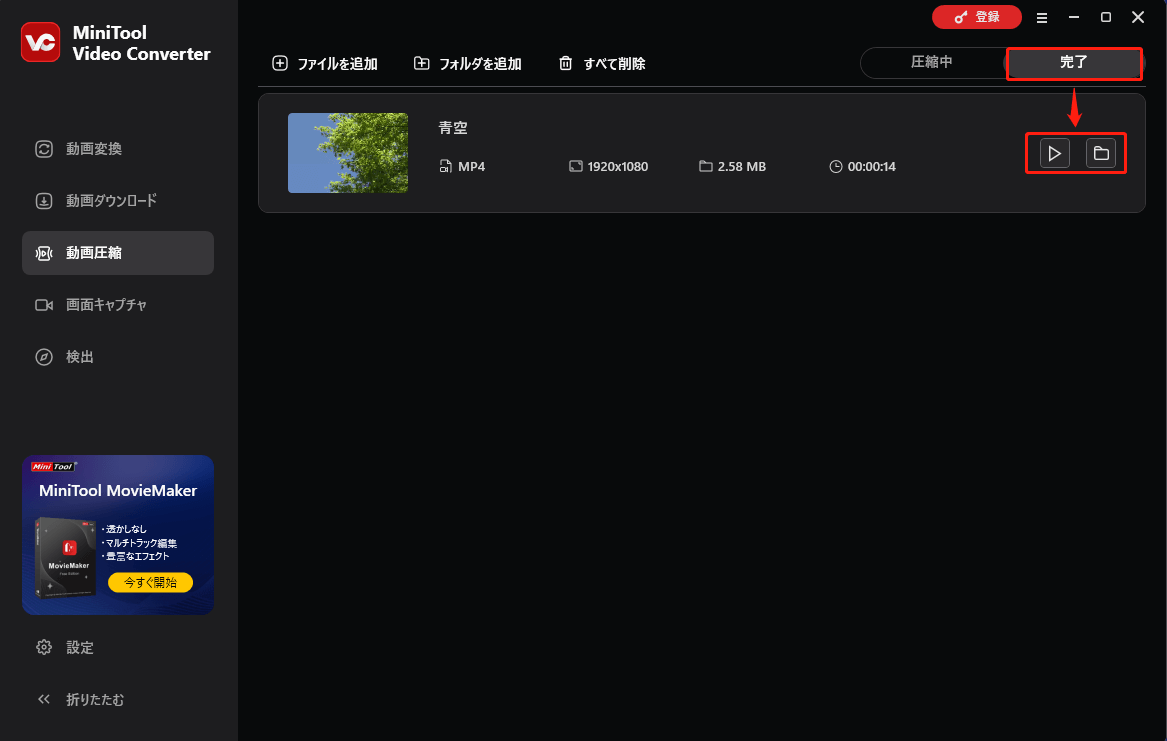Click the 1920x1080 resolution value
This screenshot has height=741, width=1167.
point(618,167)
